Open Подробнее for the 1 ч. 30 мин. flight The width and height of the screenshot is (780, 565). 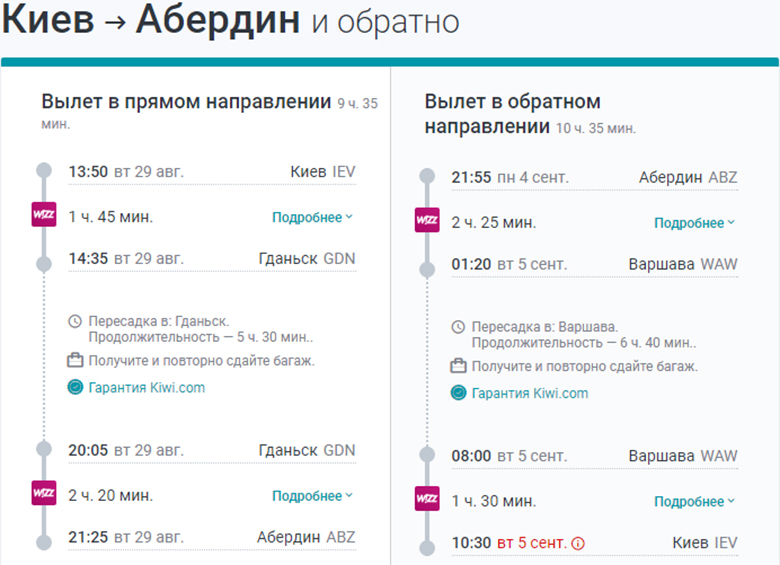[694, 502]
